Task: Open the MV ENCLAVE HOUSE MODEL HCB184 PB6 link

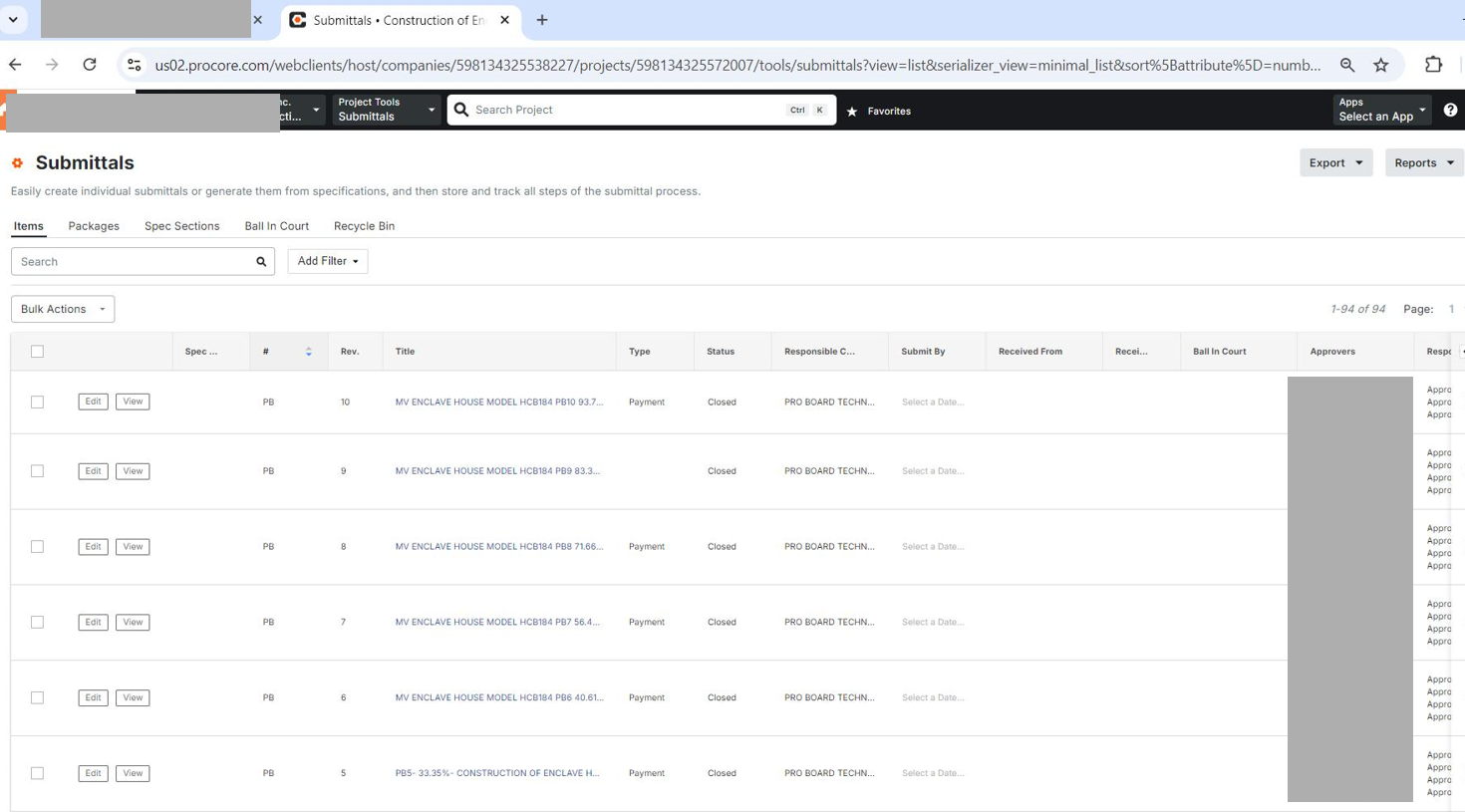Action: click(499, 698)
